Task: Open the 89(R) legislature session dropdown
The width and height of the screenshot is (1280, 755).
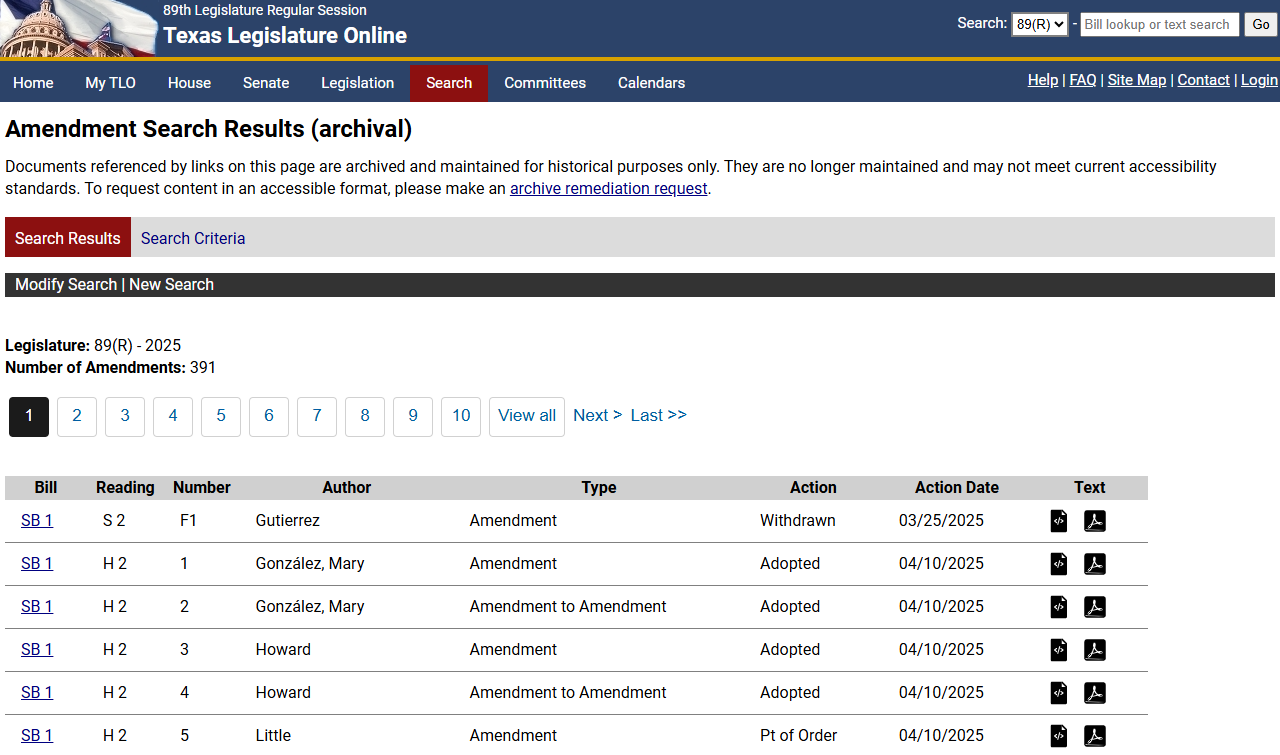Action: (1039, 24)
